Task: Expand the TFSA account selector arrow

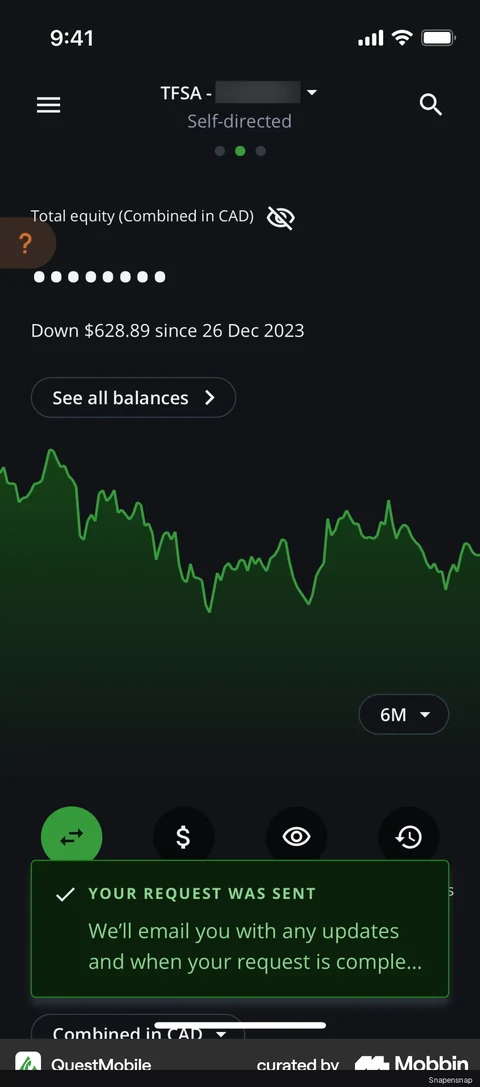Action: coord(311,92)
